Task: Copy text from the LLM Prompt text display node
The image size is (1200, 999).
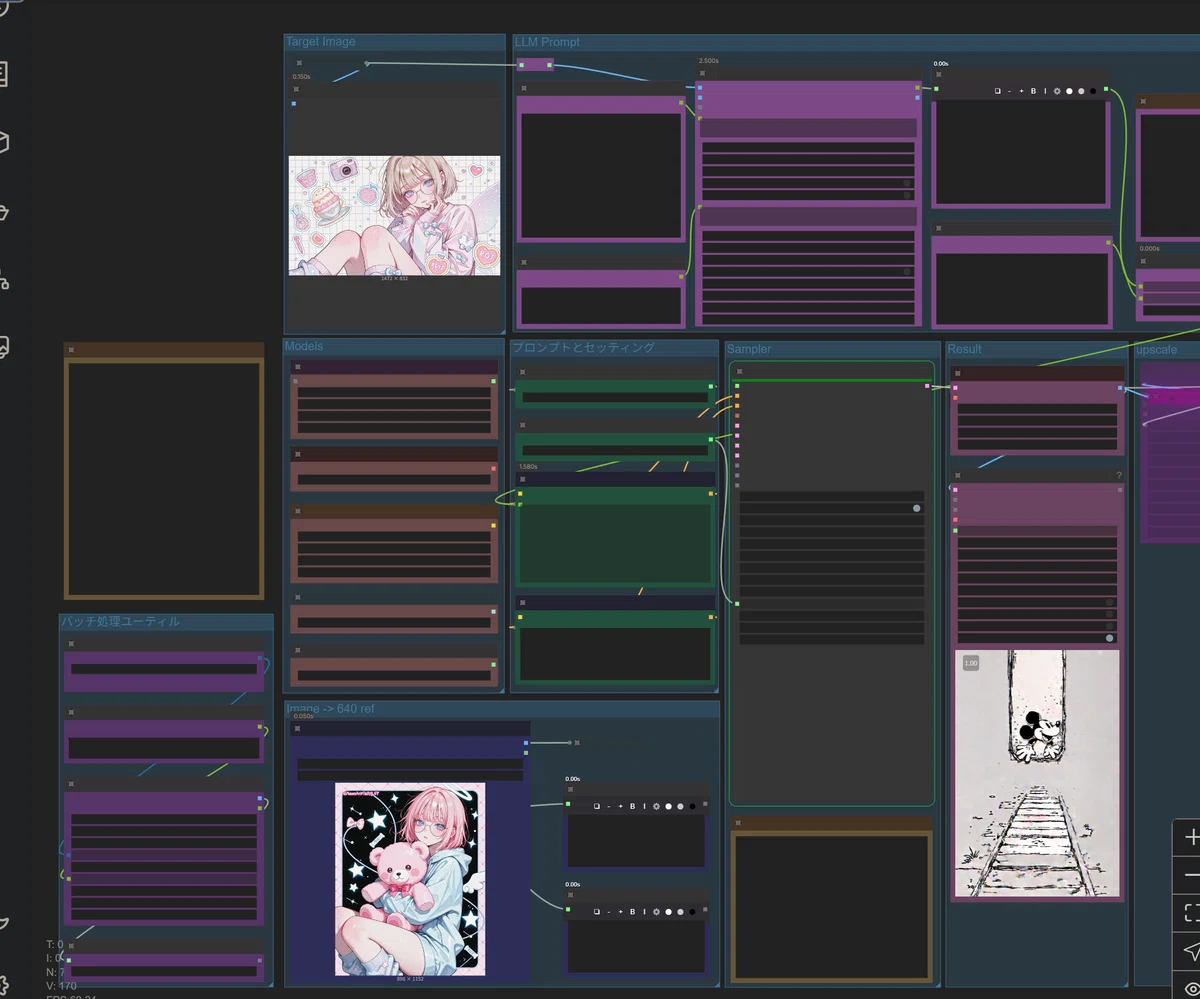Action: [x=997, y=91]
